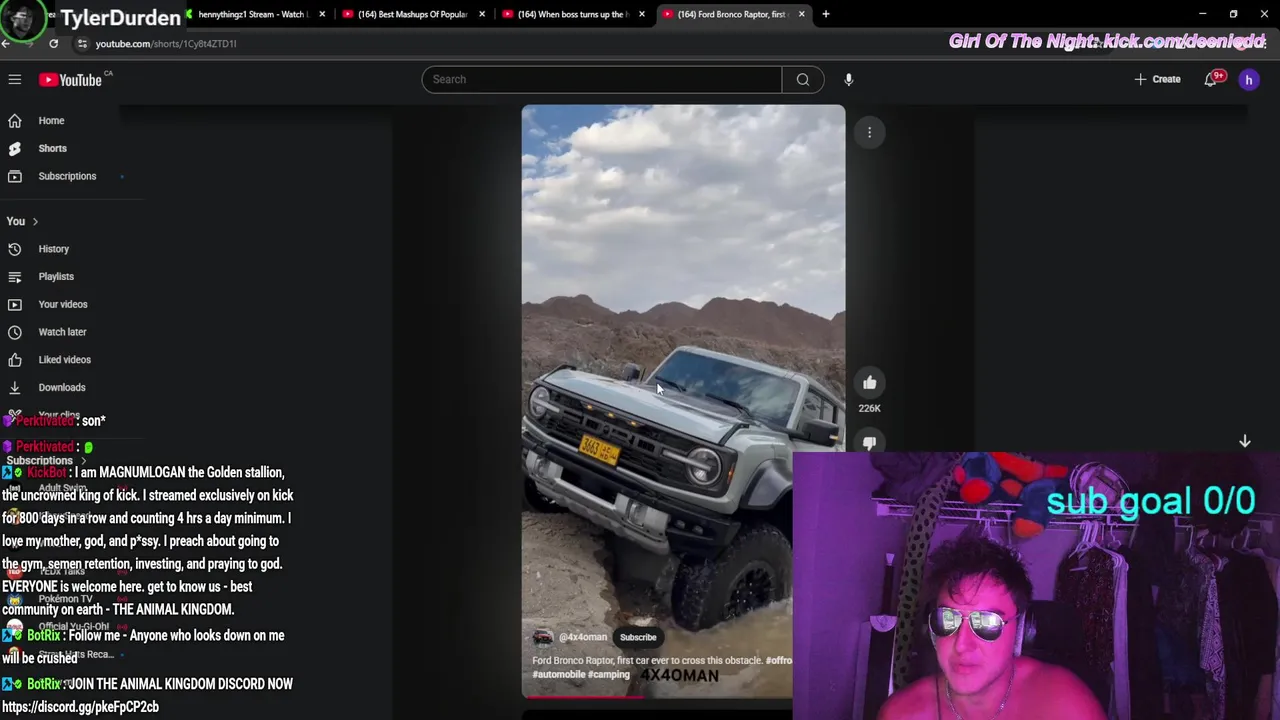Open a new browser tab with plus

tap(826, 14)
